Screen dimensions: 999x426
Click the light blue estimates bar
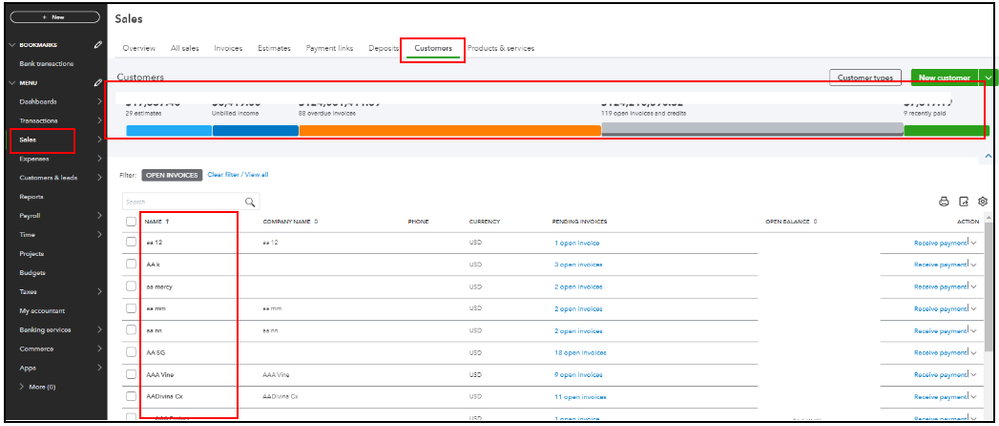[169, 131]
